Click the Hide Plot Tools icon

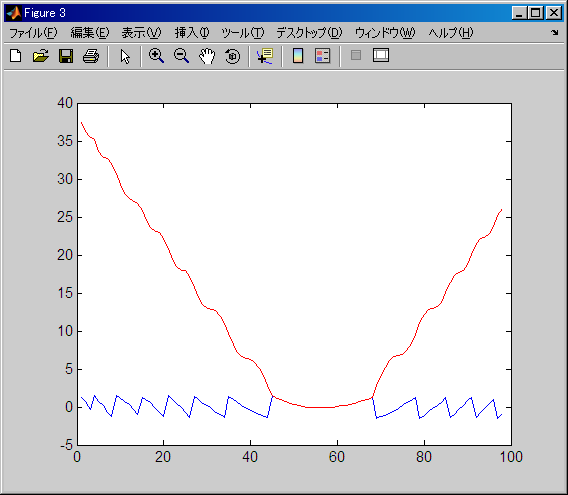tap(356, 55)
